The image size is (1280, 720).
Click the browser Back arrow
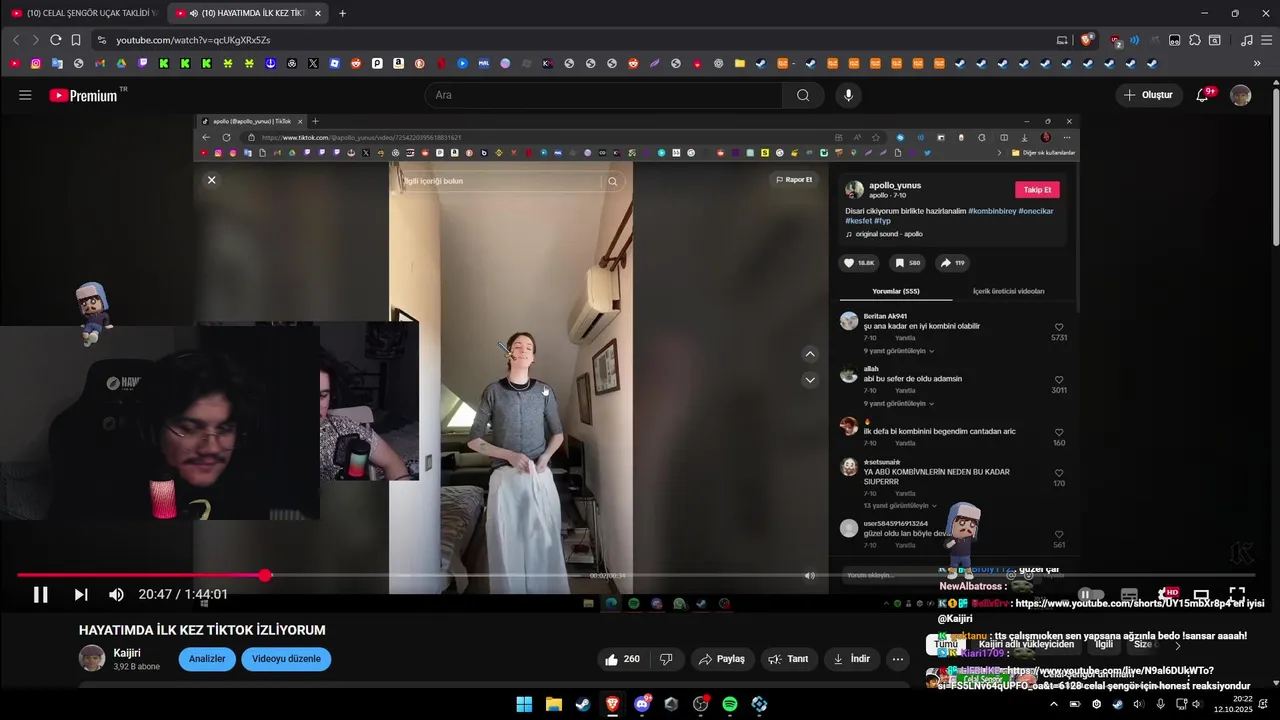click(x=15, y=40)
